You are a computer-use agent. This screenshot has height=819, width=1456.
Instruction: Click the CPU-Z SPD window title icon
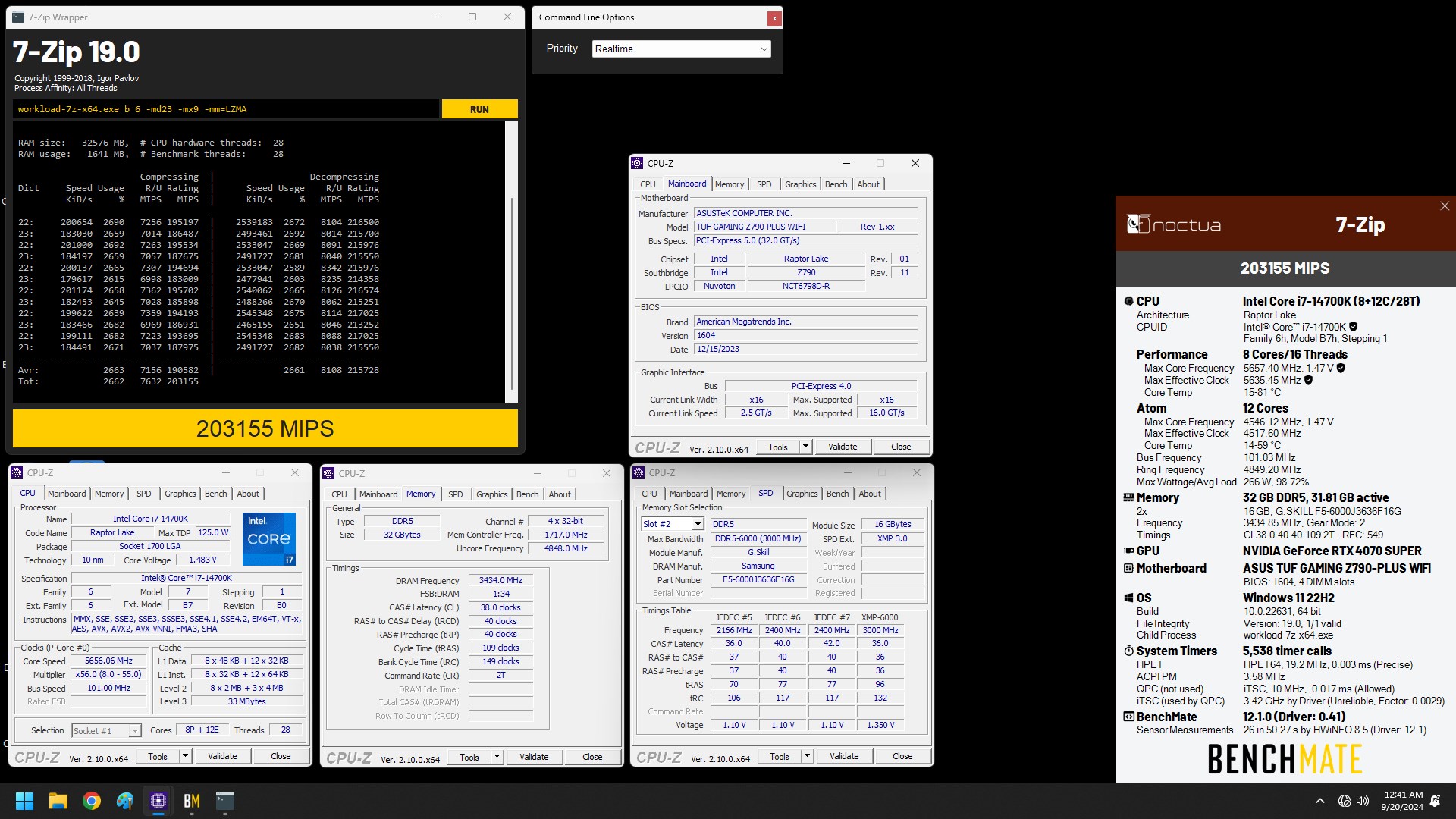tap(639, 472)
